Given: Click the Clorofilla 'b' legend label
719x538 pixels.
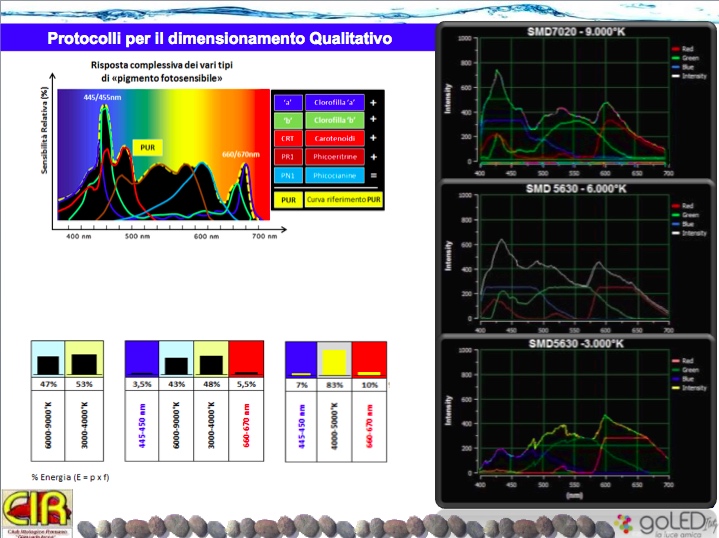Looking at the screenshot, I should (x=335, y=120).
